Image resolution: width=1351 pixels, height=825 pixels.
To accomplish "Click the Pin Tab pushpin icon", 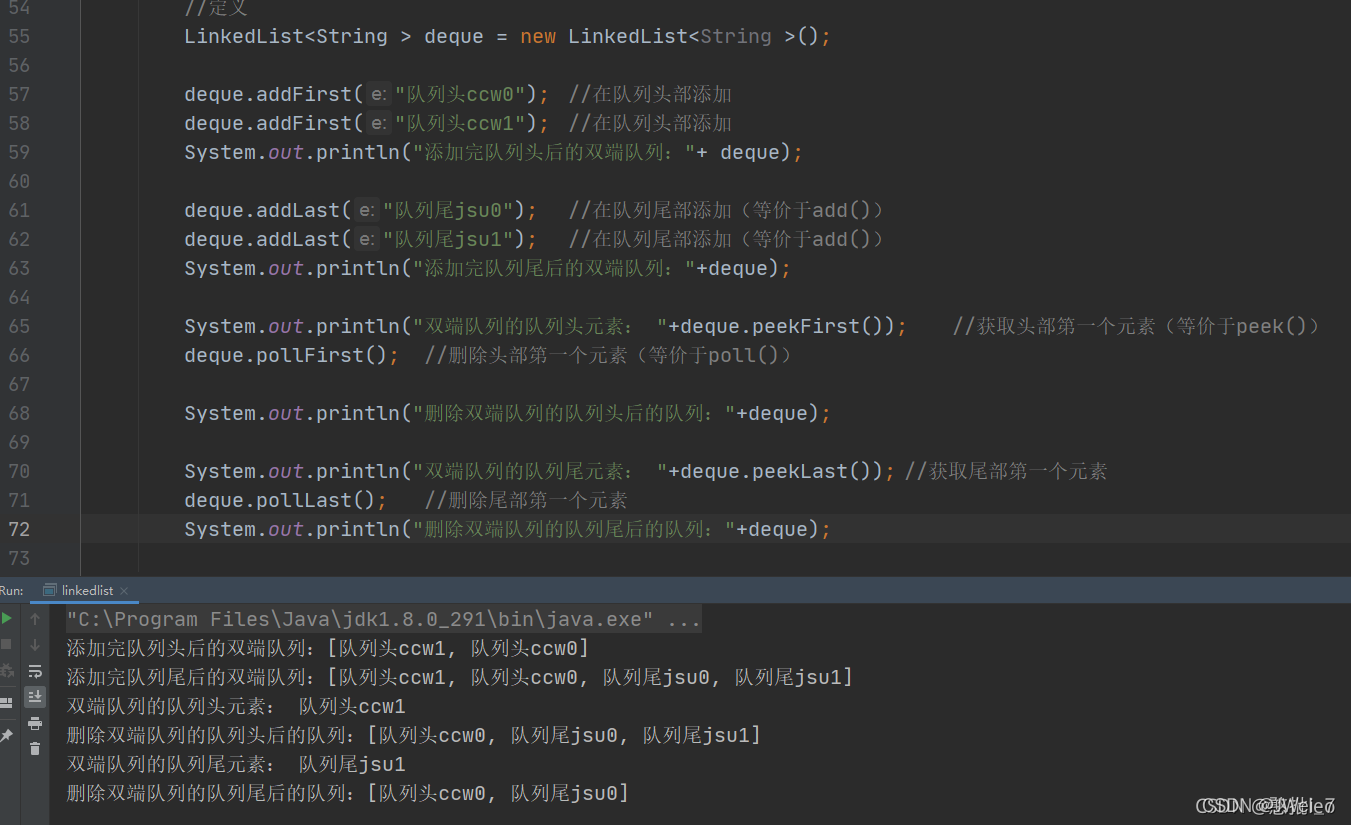I will coord(6,735).
